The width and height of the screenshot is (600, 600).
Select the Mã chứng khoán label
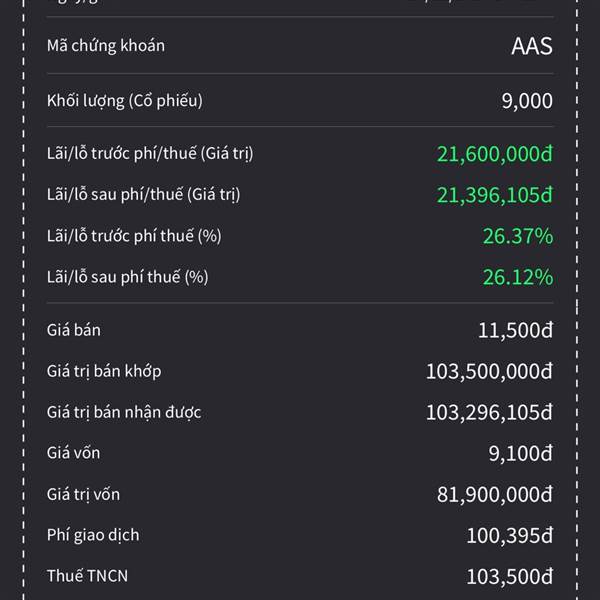(106, 46)
